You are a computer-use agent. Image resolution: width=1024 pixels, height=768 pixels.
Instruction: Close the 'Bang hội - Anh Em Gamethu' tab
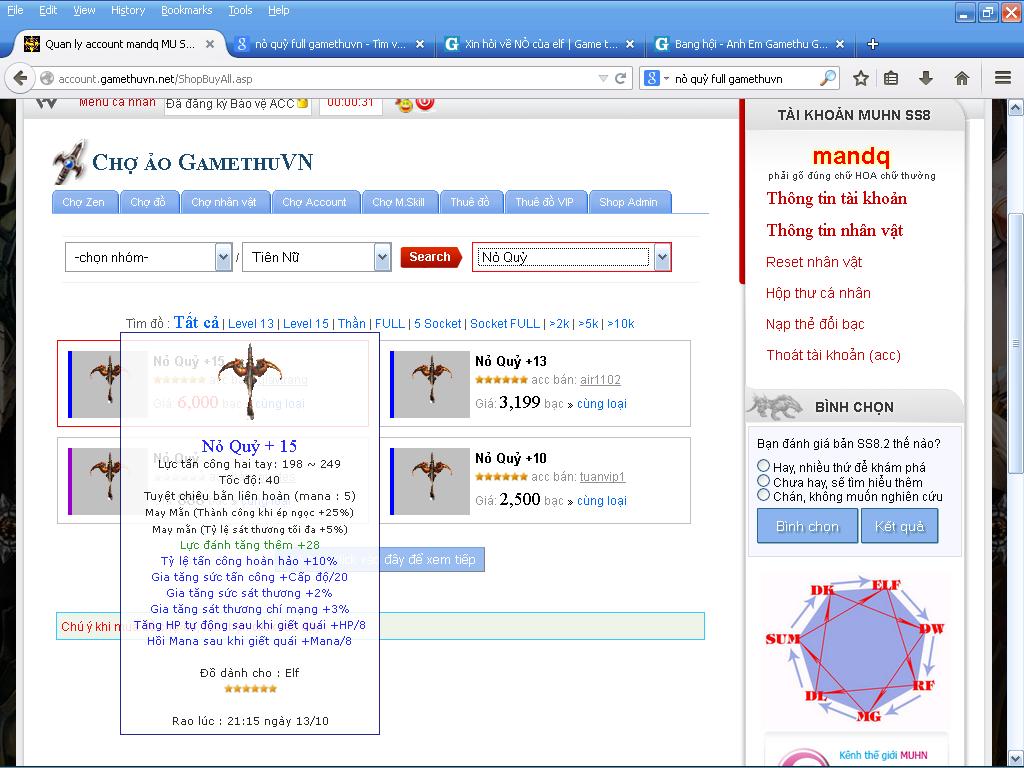tap(840, 44)
